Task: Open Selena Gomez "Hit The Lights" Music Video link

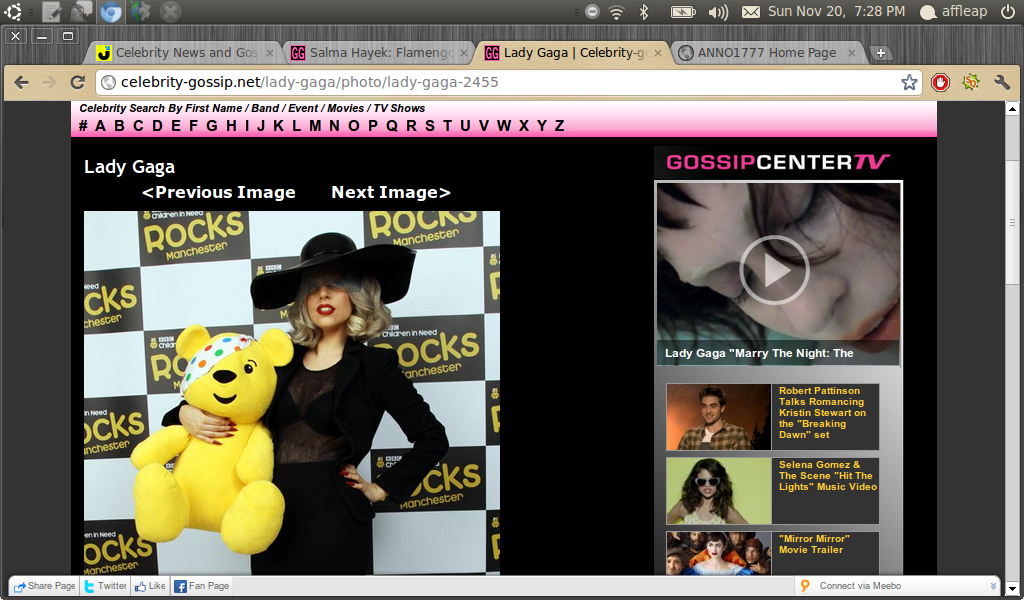Action: 827,475
